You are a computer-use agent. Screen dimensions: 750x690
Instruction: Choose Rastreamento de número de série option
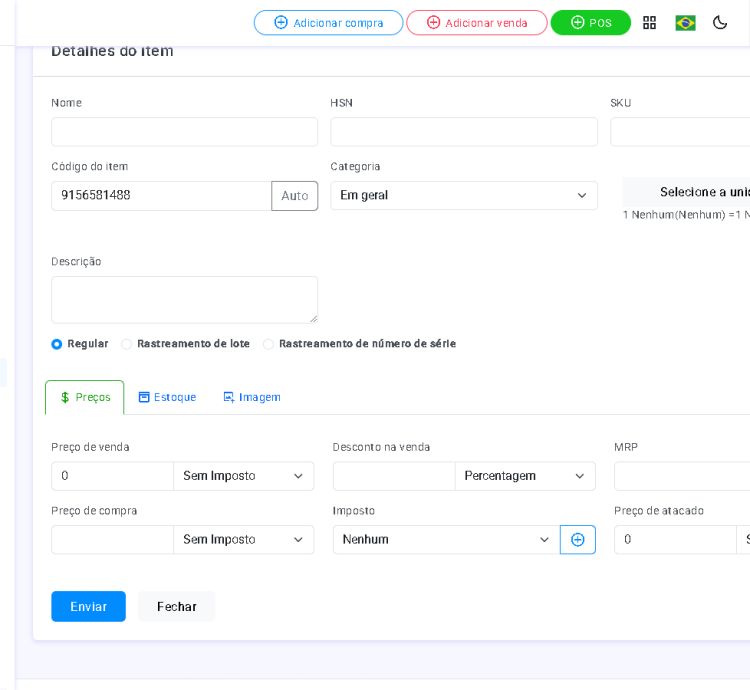click(x=268, y=344)
